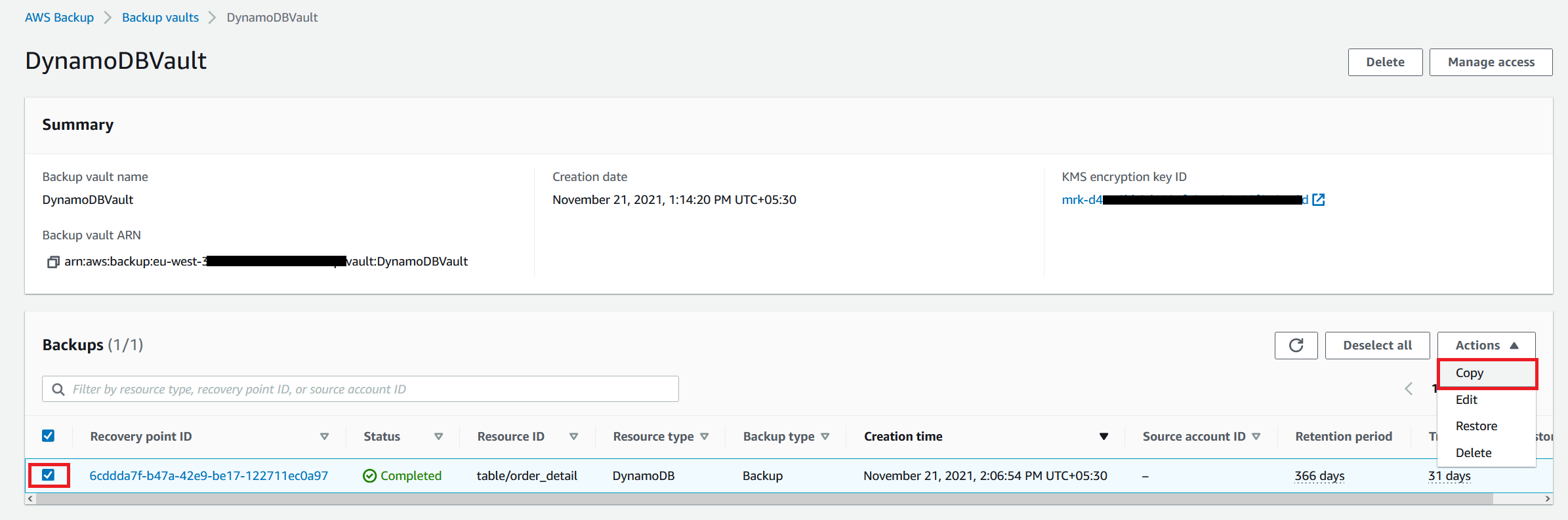Click search magnifier in filter box

[58, 390]
